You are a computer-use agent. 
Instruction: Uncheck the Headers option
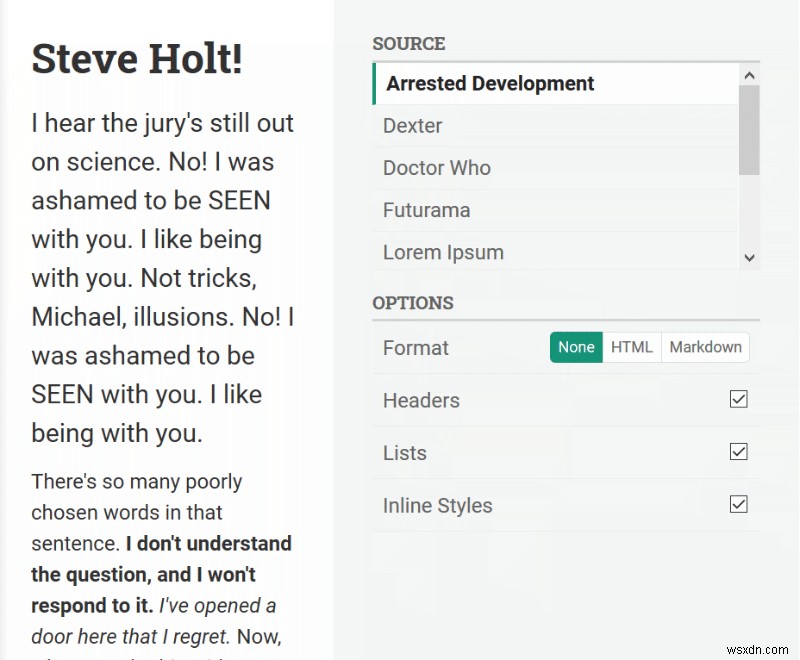[x=738, y=398]
